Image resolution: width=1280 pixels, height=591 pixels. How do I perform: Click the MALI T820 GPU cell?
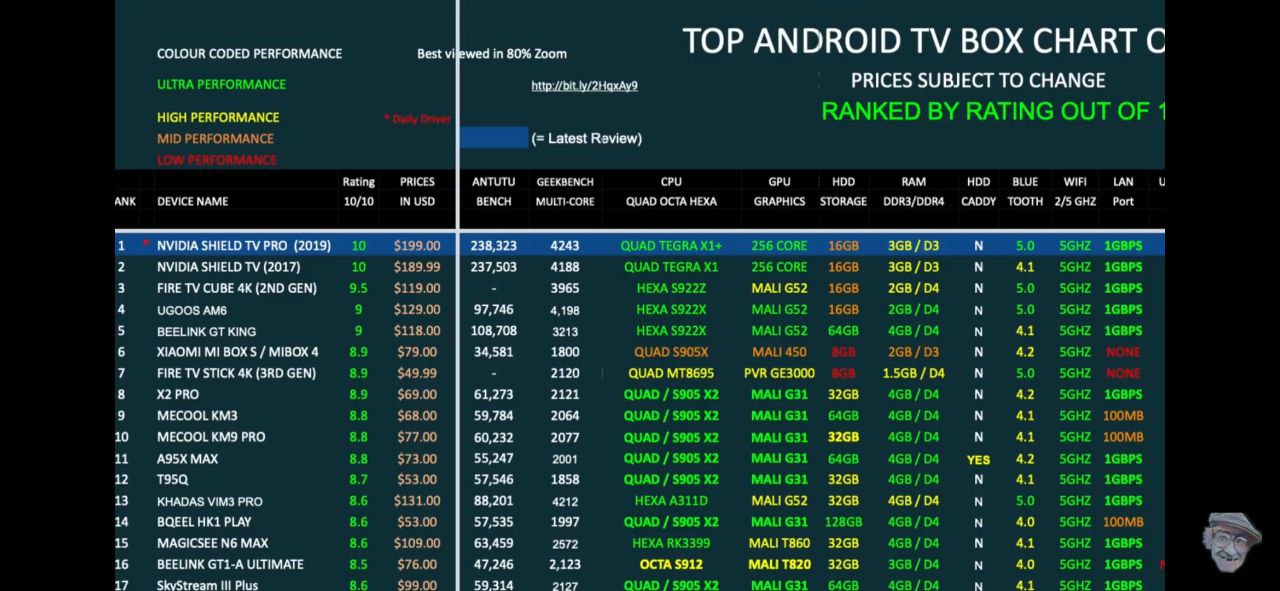click(779, 564)
